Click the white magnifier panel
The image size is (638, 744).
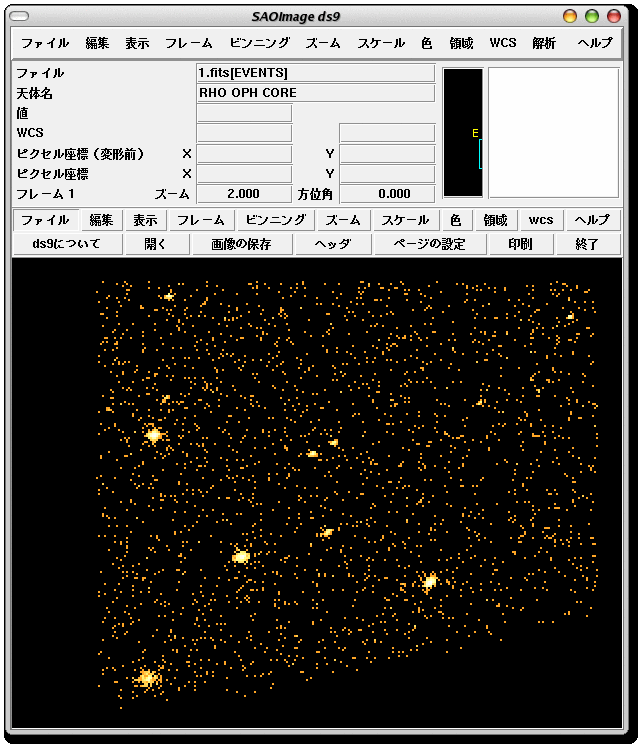click(x=554, y=132)
